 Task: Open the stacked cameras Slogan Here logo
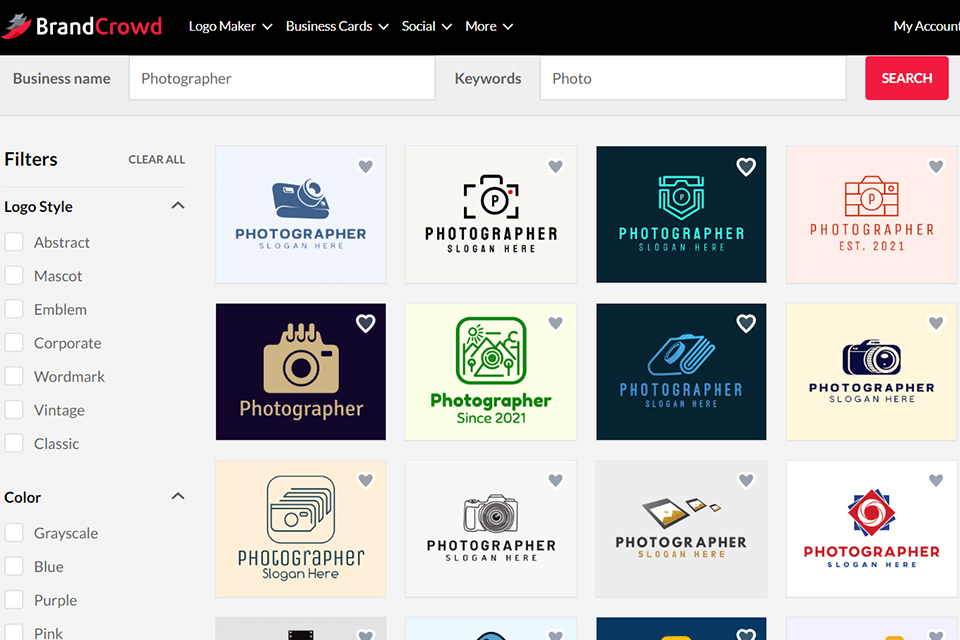tap(301, 529)
